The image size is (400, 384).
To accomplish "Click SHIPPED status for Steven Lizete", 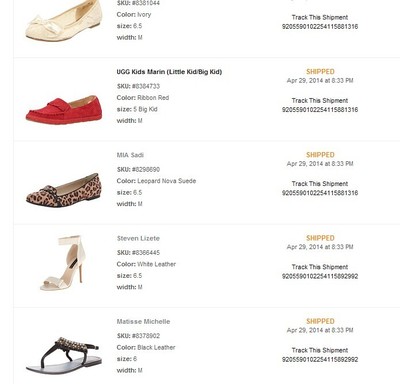I will point(320,238).
